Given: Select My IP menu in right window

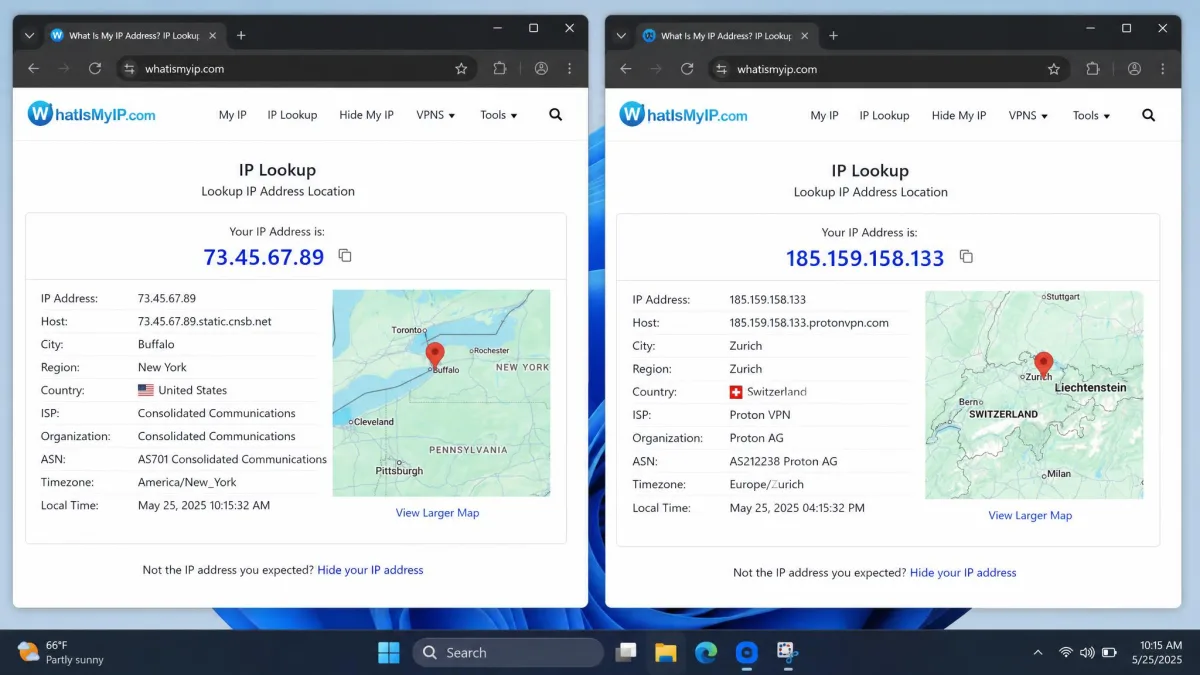Looking at the screenshot, I should click(x=824, y=115).
